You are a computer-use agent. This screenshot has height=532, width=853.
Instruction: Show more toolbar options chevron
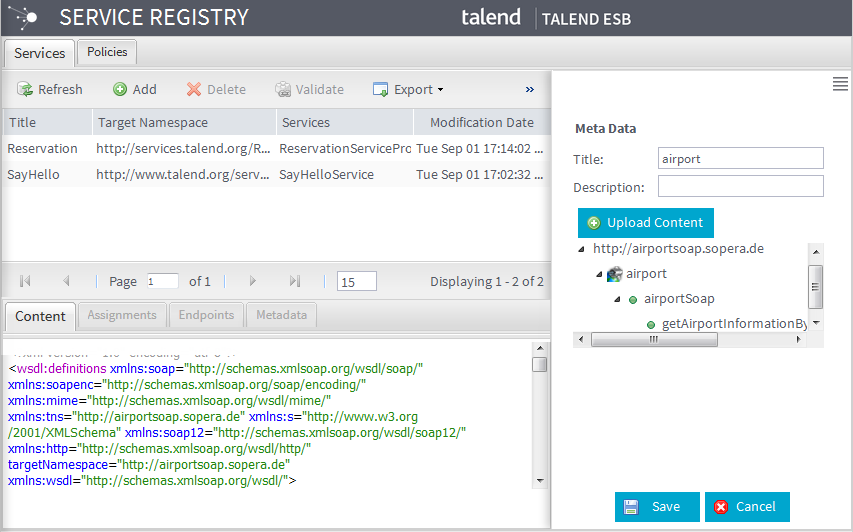pos(530,89)
